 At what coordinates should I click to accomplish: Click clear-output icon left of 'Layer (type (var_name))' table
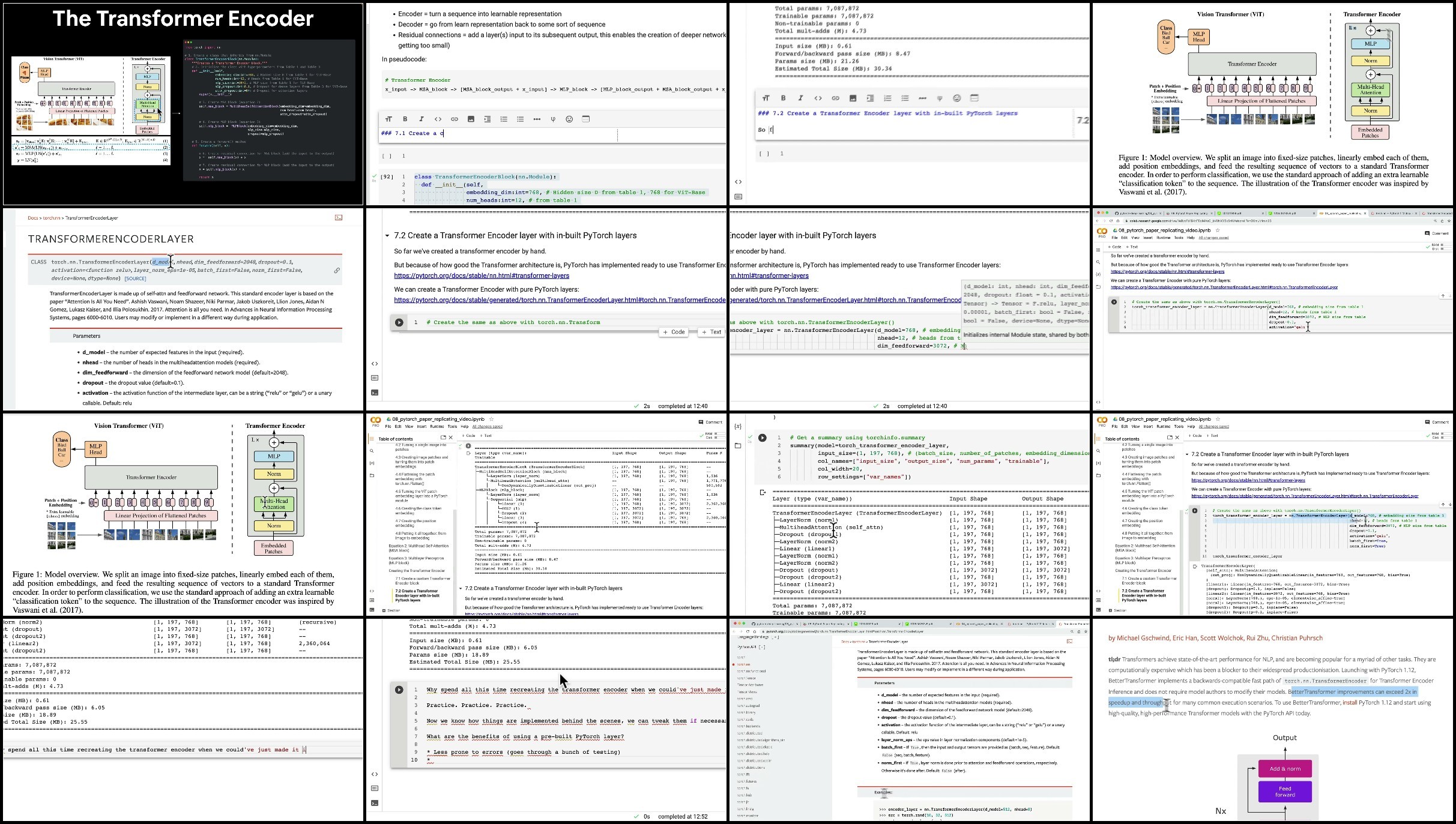coord(763,493)
